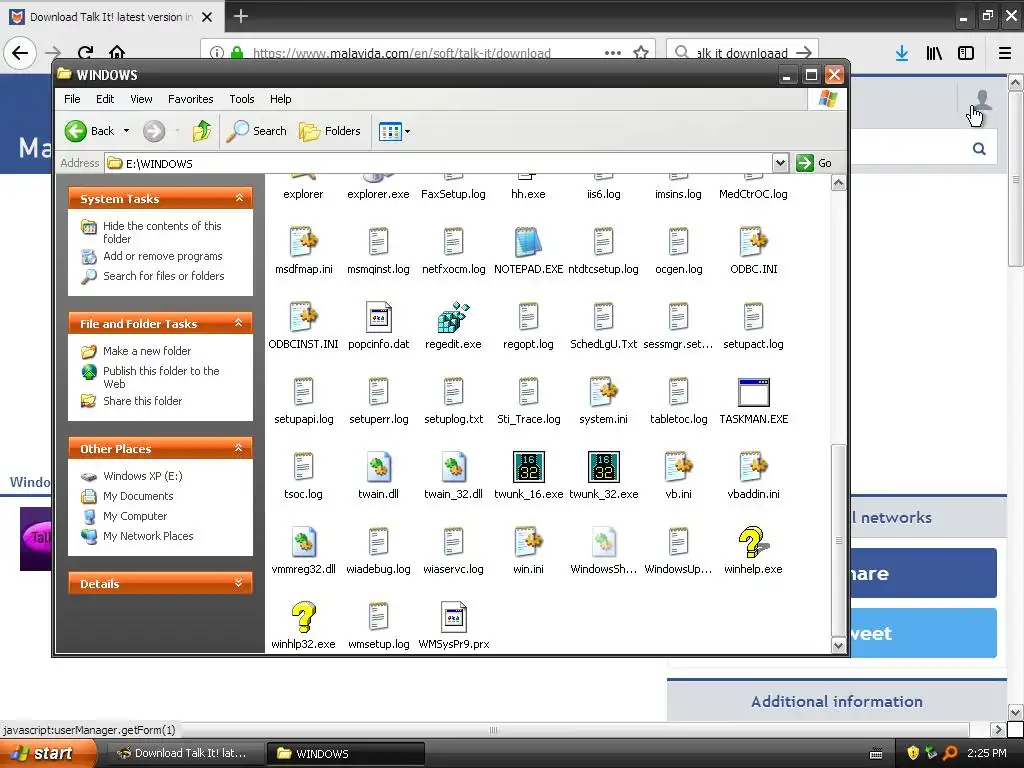This screenshot has width=1024, height=768.
Task: Select the twain_32.dll file icon
Action: click(453, 467)
